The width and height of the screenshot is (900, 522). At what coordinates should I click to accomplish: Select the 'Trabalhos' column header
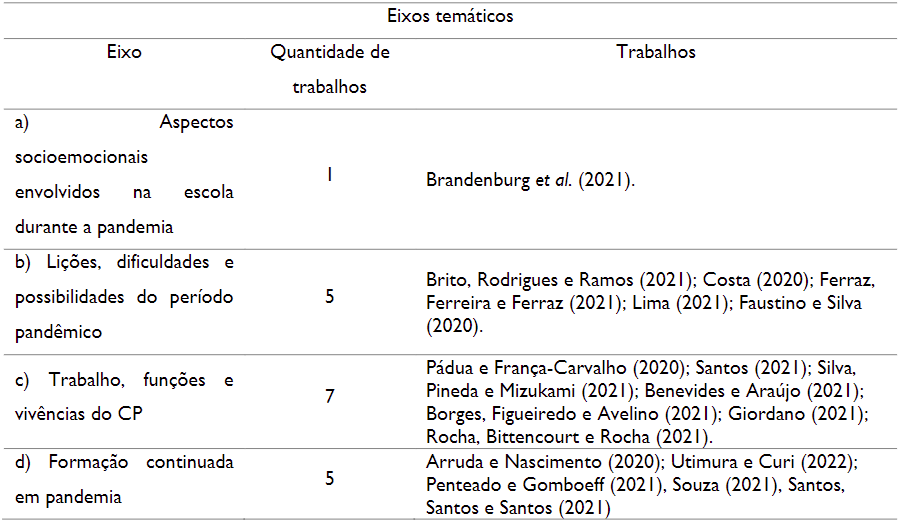click(x=656, y=52)
